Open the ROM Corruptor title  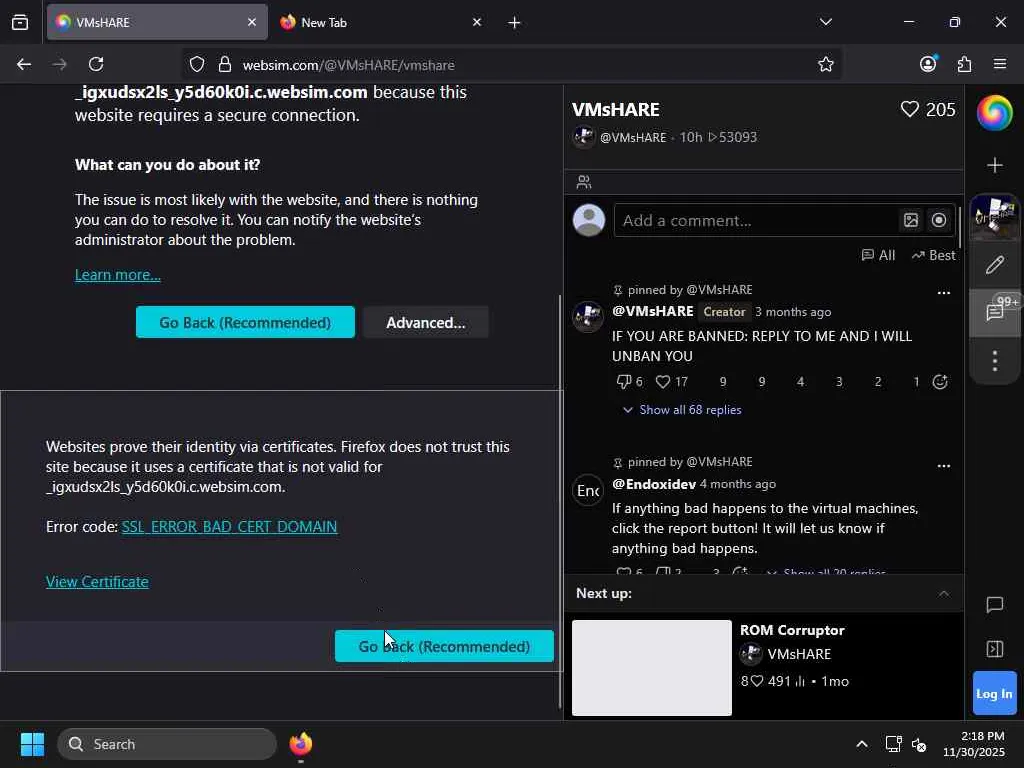(792, 630)
